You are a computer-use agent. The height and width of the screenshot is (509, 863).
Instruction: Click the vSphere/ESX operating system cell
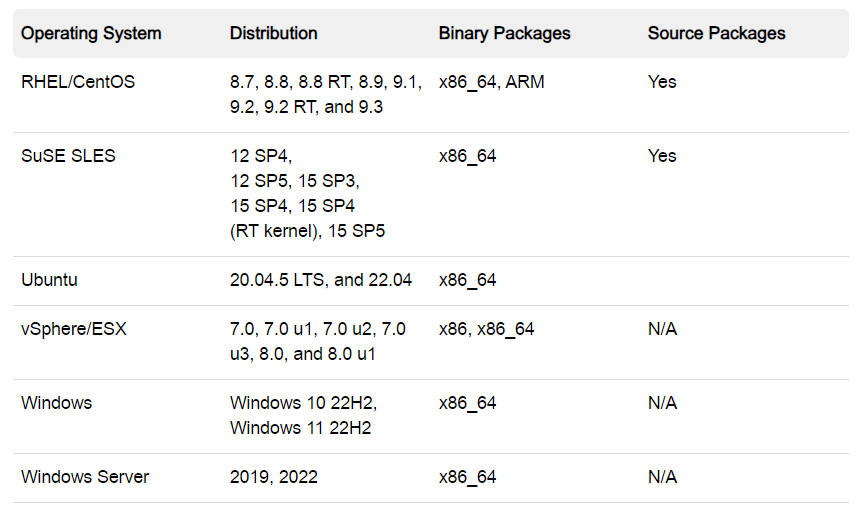click(x=74, y=329)
